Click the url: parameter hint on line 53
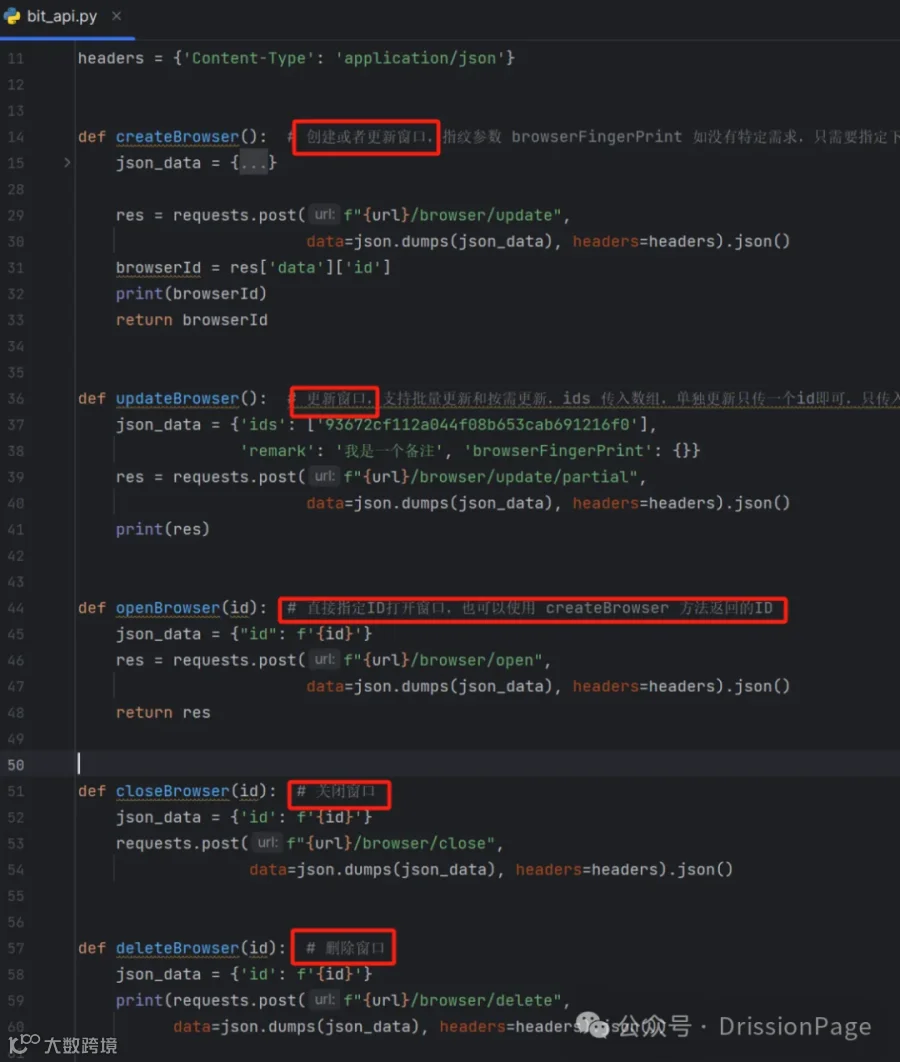The image size is (900, 1062). [x=267, y=843]
